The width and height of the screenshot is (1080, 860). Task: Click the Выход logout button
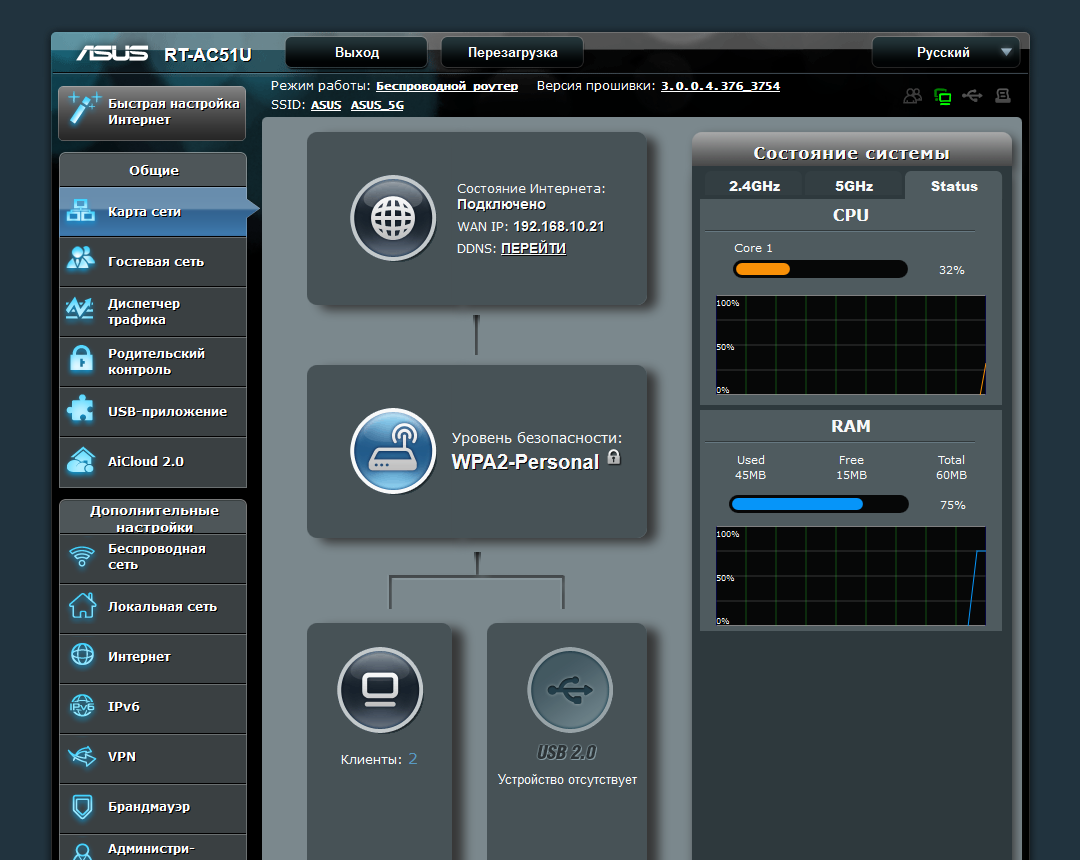pos(357,52)
